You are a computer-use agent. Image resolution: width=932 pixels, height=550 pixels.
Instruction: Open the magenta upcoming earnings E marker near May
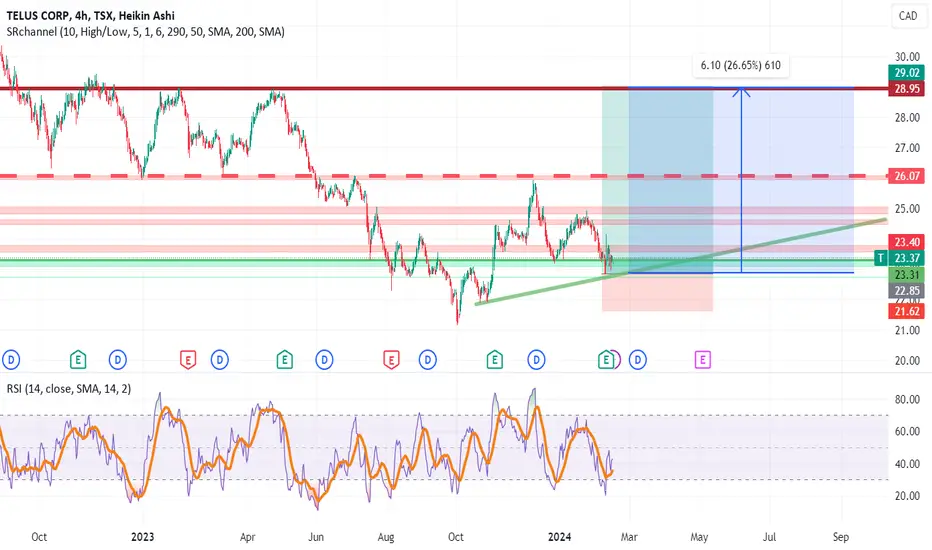point(703,360)
